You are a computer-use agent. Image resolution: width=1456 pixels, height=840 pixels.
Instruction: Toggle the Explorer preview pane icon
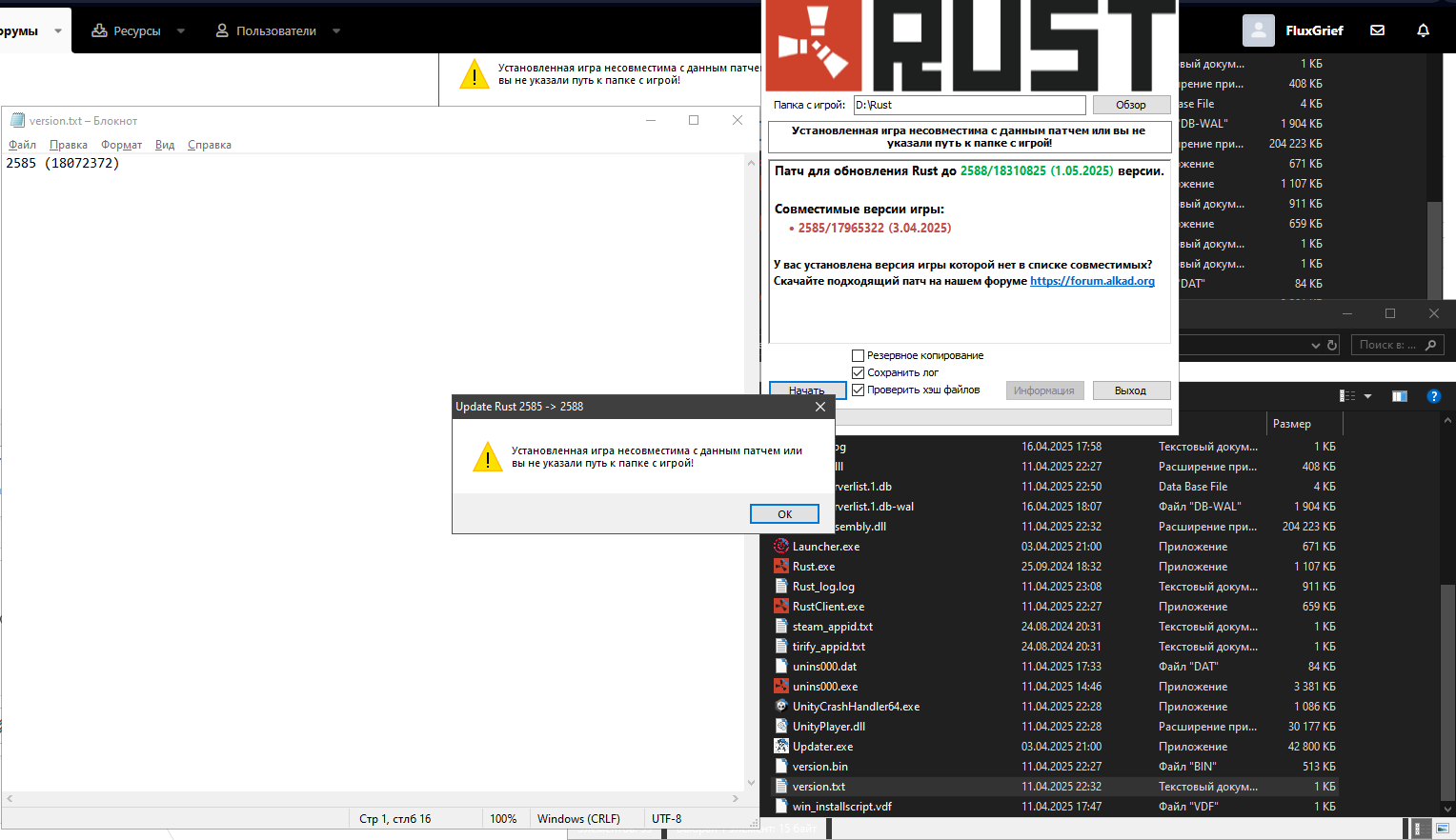point(1400,396)
